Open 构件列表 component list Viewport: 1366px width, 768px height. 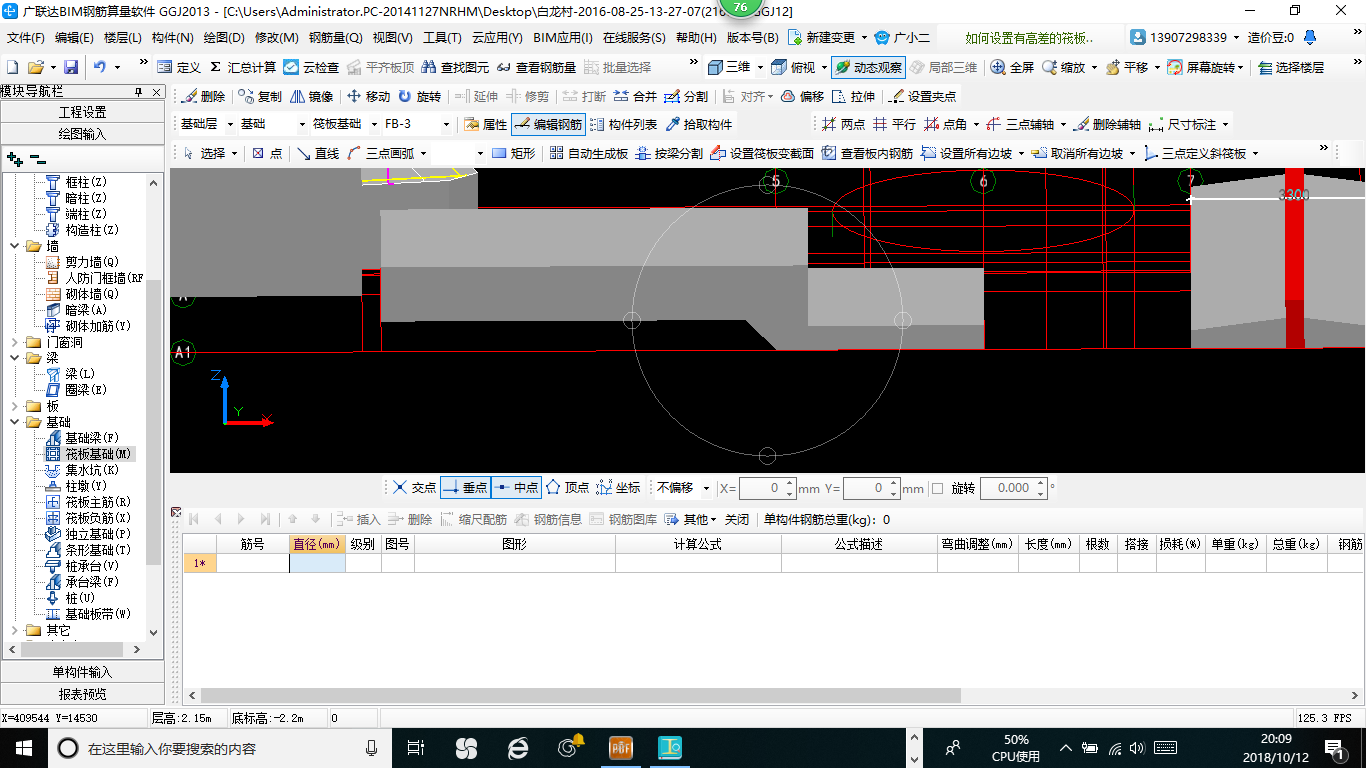(624, 125)
